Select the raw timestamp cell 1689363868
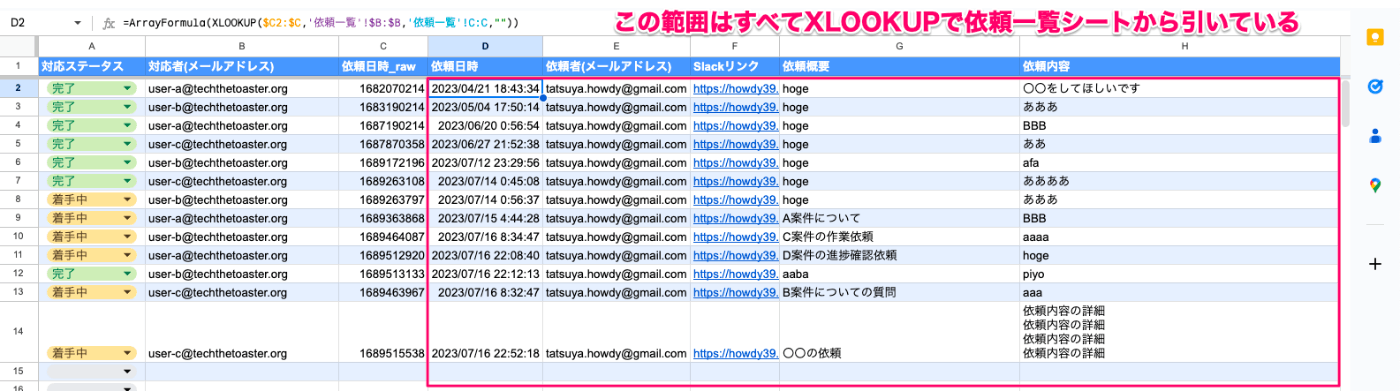The image size is (1400, 391). [x=382, y=218]
